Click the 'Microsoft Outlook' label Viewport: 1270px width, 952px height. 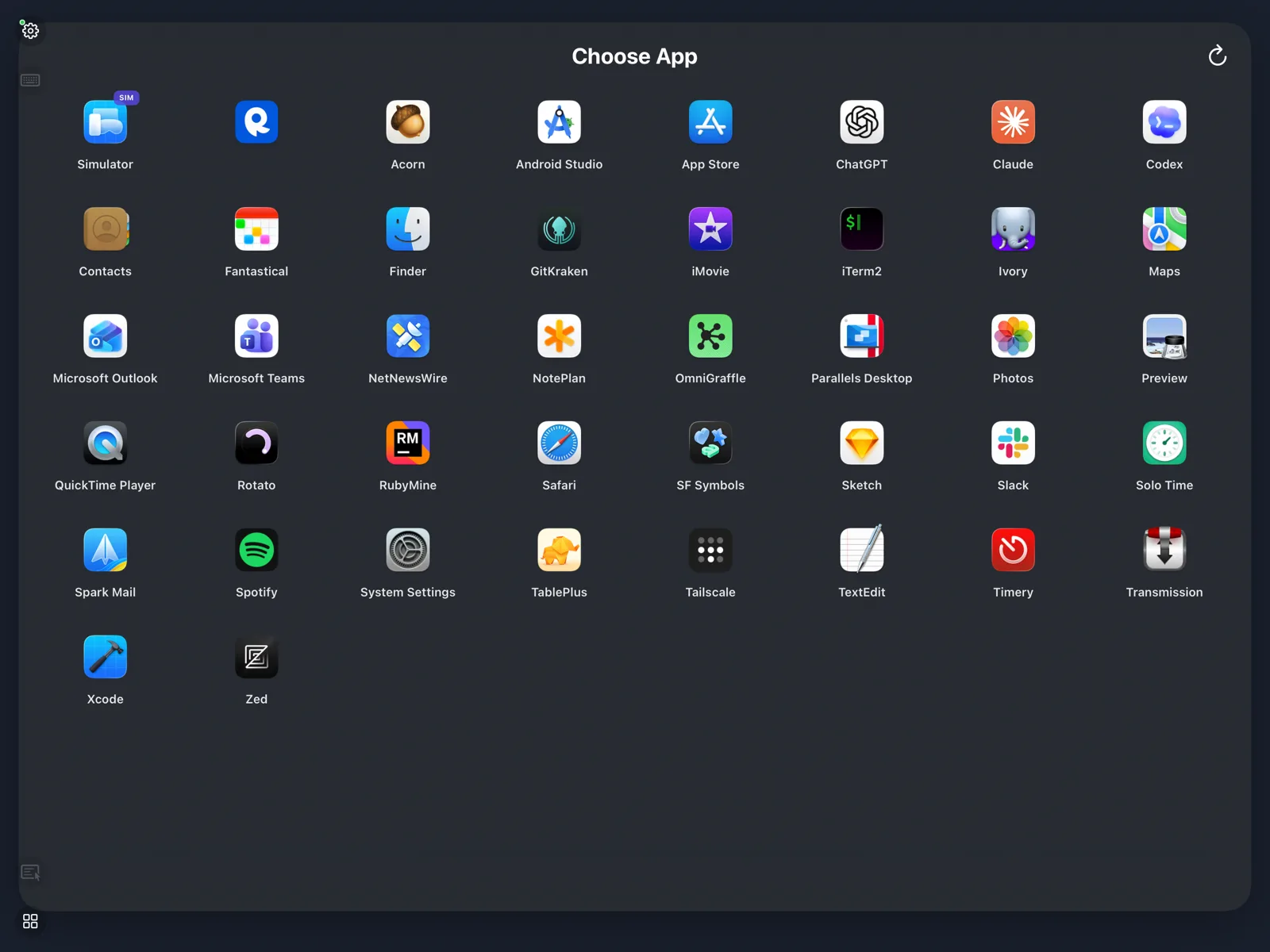point(106,378)
